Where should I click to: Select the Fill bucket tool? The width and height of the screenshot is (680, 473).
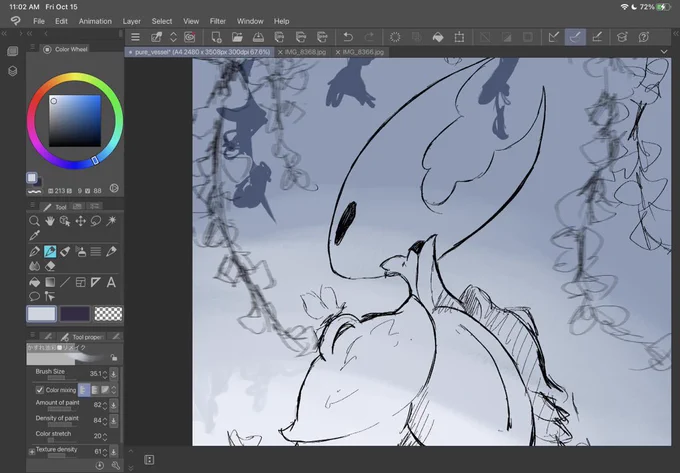click(34, 282)
